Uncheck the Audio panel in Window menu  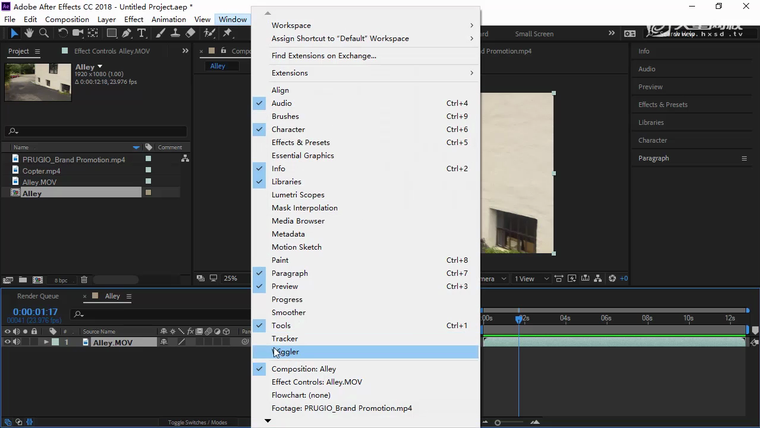tap(281, 103)
